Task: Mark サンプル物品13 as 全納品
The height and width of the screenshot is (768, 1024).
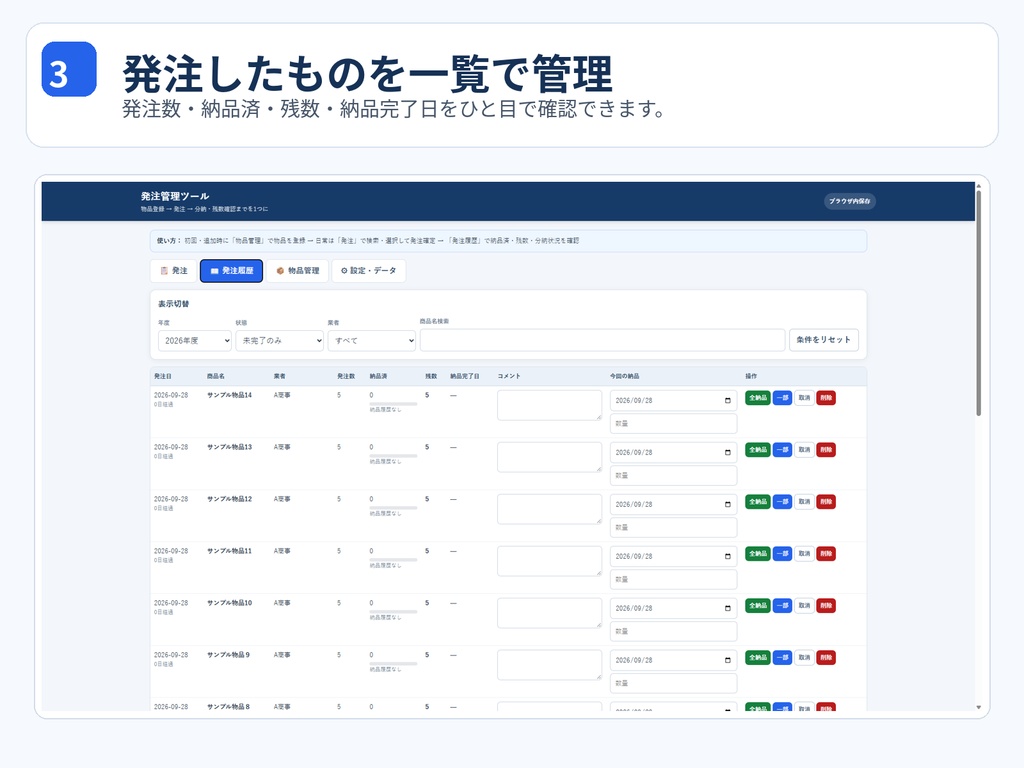Action: [758, 450]
